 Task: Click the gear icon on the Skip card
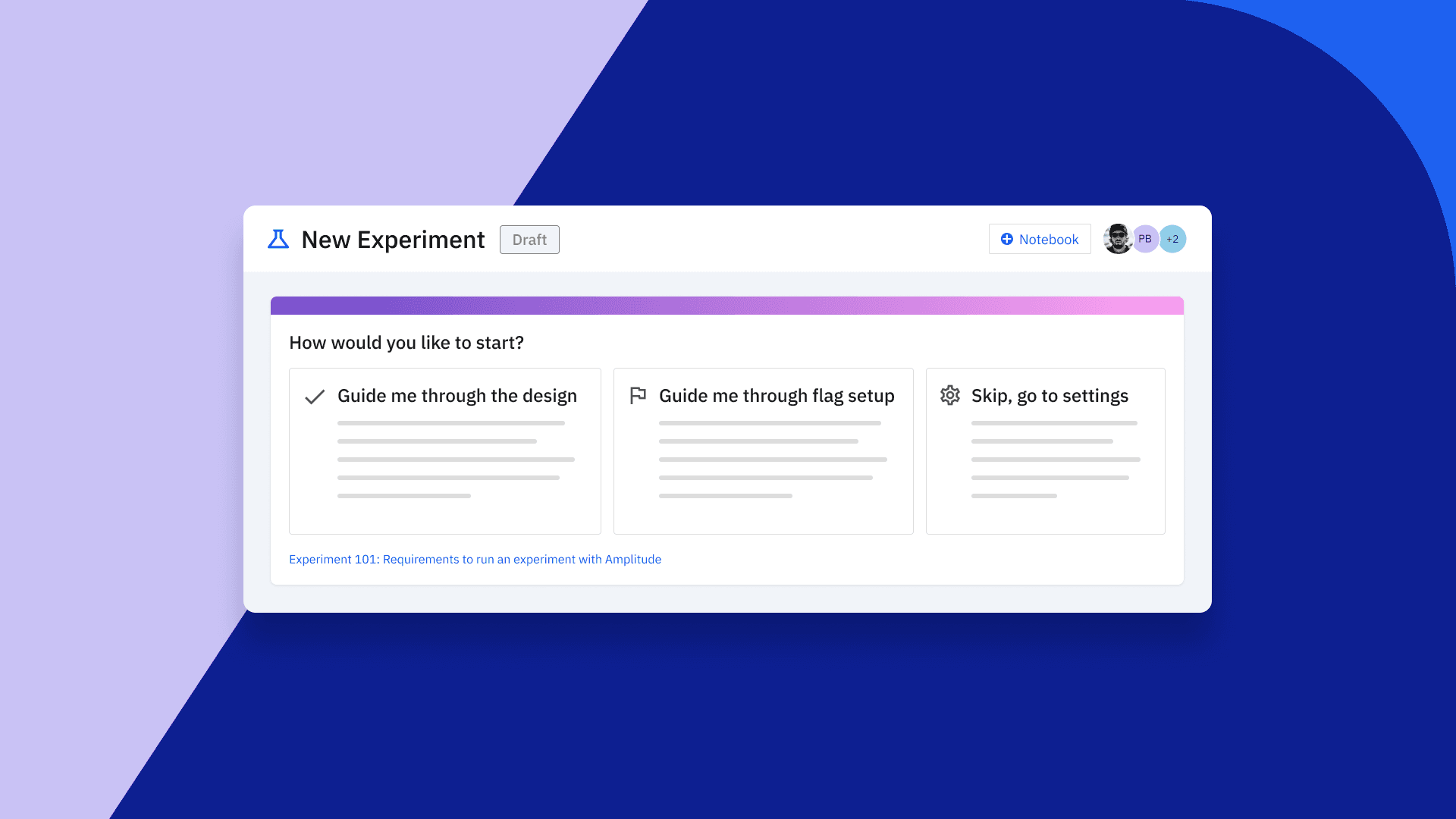[949, 395]
